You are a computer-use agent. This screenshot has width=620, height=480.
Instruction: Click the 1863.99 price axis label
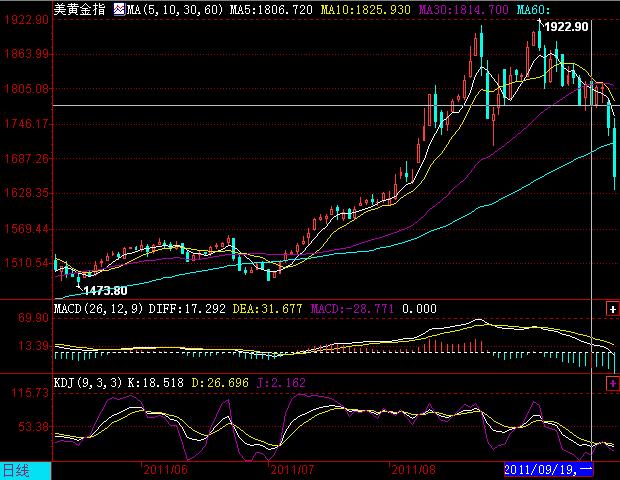pyautogui.click(x=26, y=54)
